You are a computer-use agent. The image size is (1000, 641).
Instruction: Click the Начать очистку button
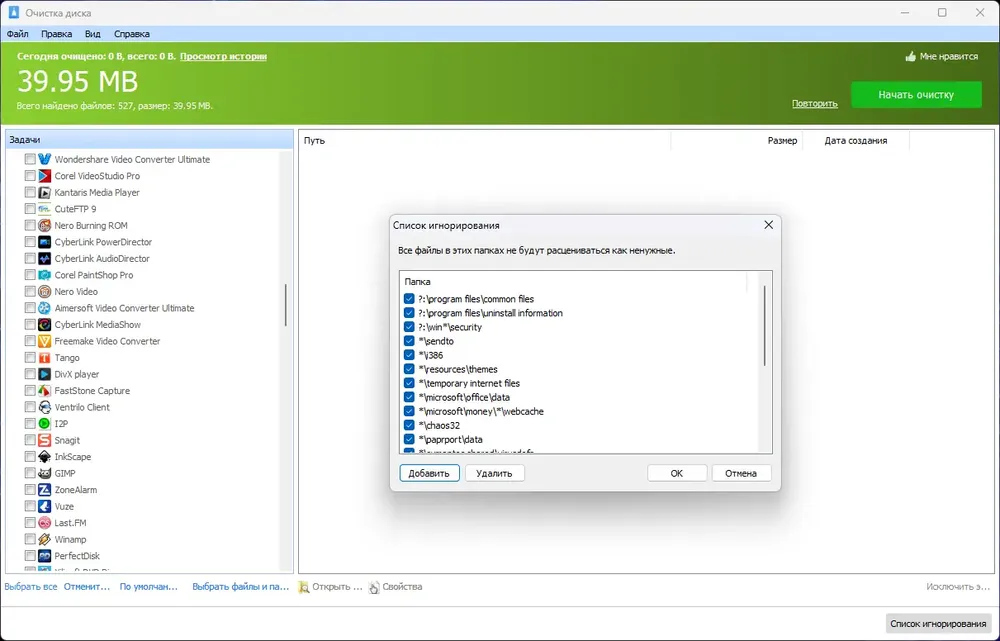tap(916, 94)
